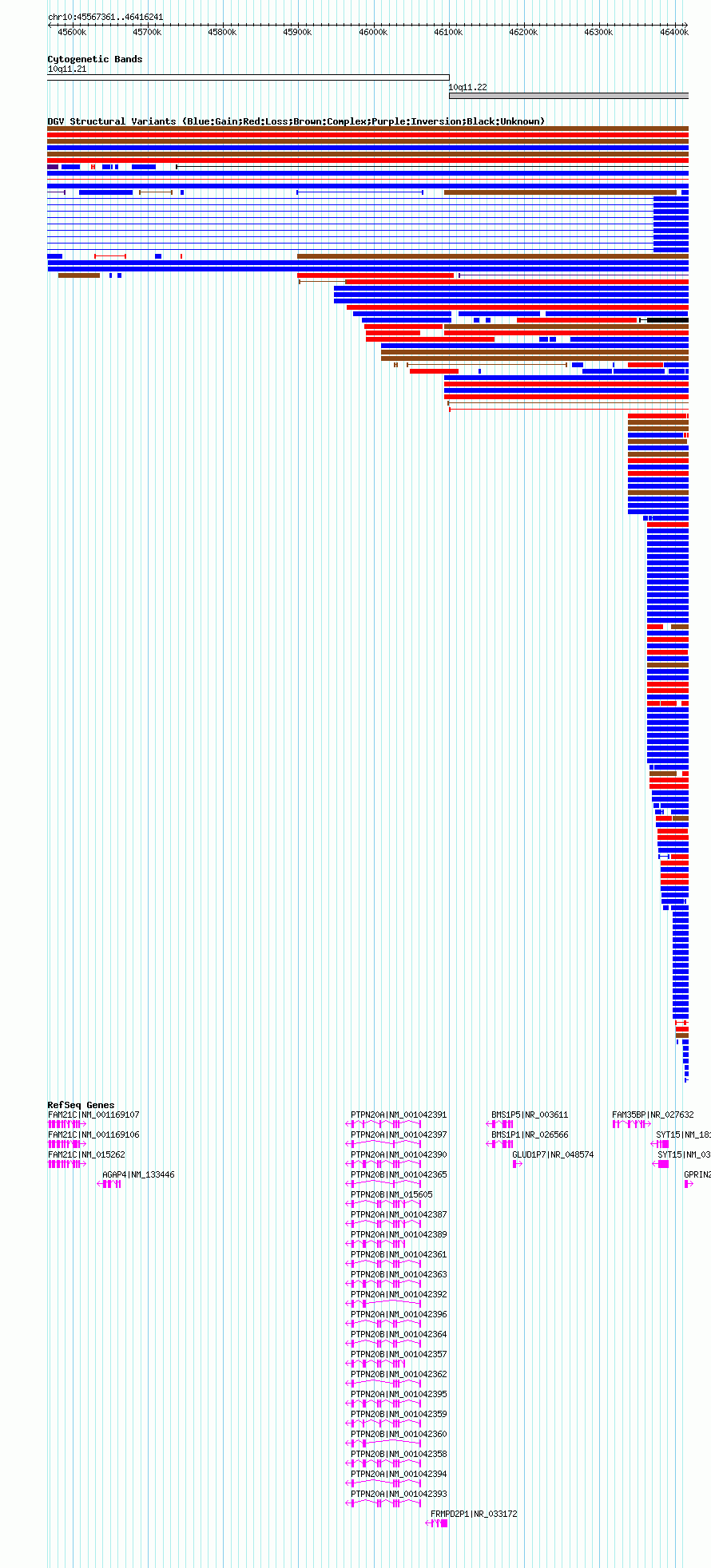This screenshot has height=1568, width=711.
Task: Click the PTPN20B|NM_001042363 gene label
Action: click(399, 1274)
